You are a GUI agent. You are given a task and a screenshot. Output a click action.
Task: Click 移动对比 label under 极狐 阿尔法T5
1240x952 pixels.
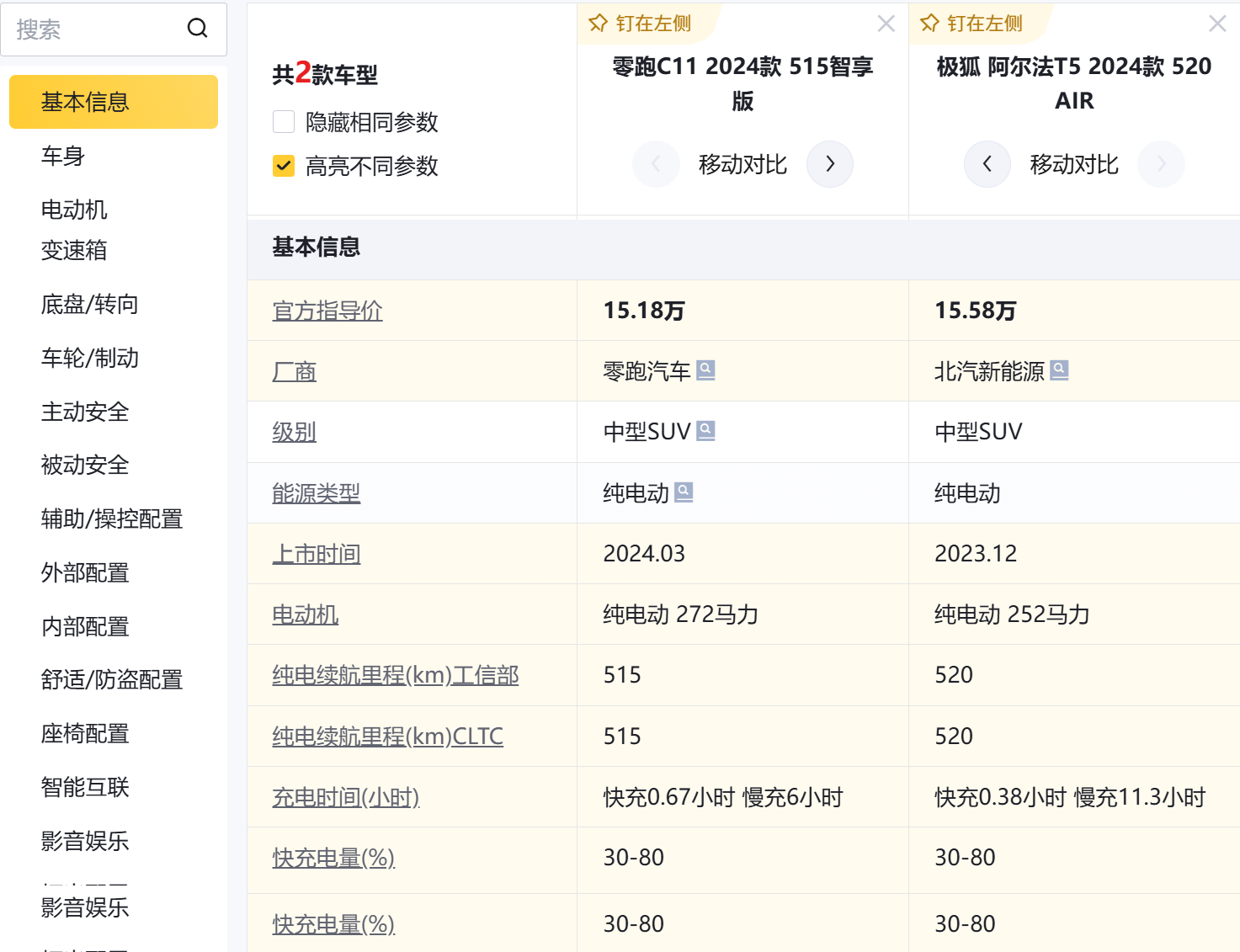click(x=1074, y=164)
